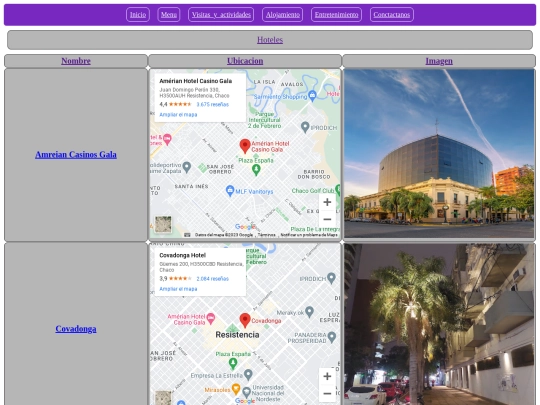
Task: Click the Polideportivo Jaime Zapata marker
Action: [x=187, y=167]
